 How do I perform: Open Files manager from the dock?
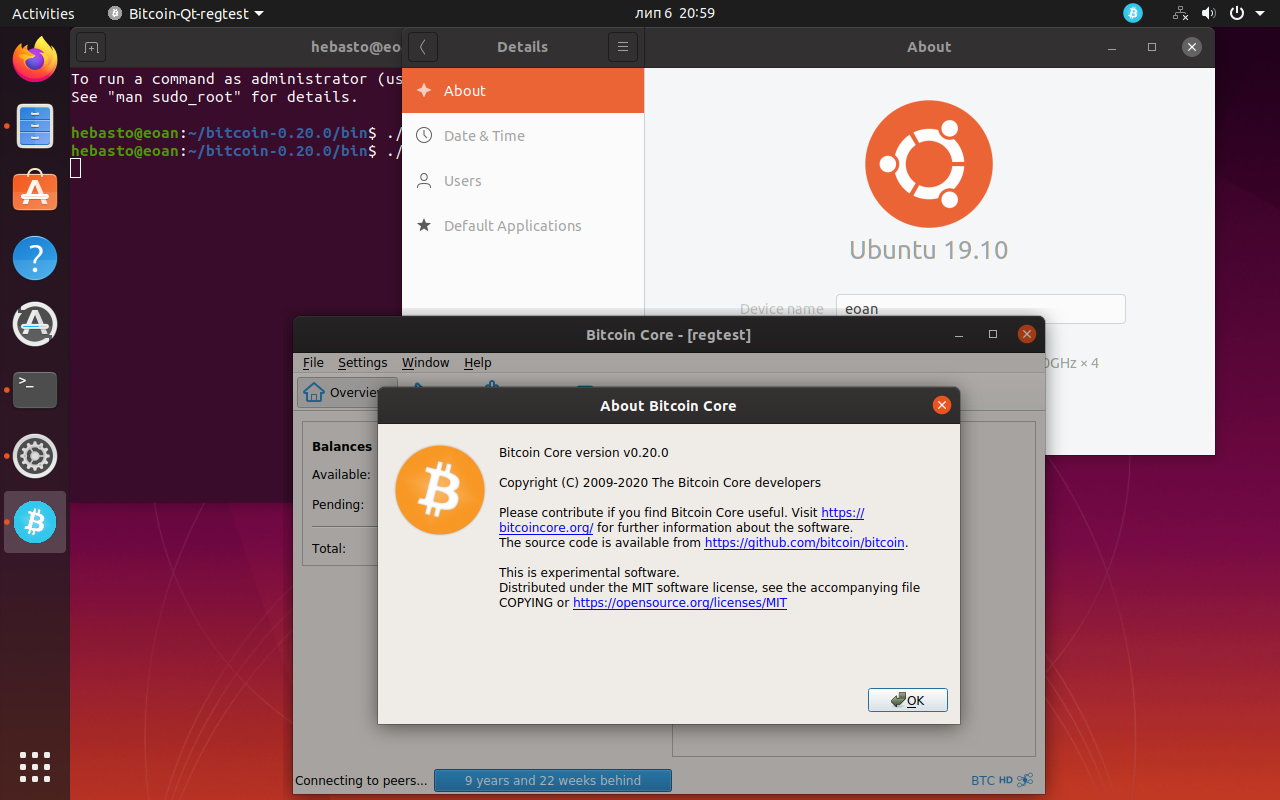[x=35, y=126]
